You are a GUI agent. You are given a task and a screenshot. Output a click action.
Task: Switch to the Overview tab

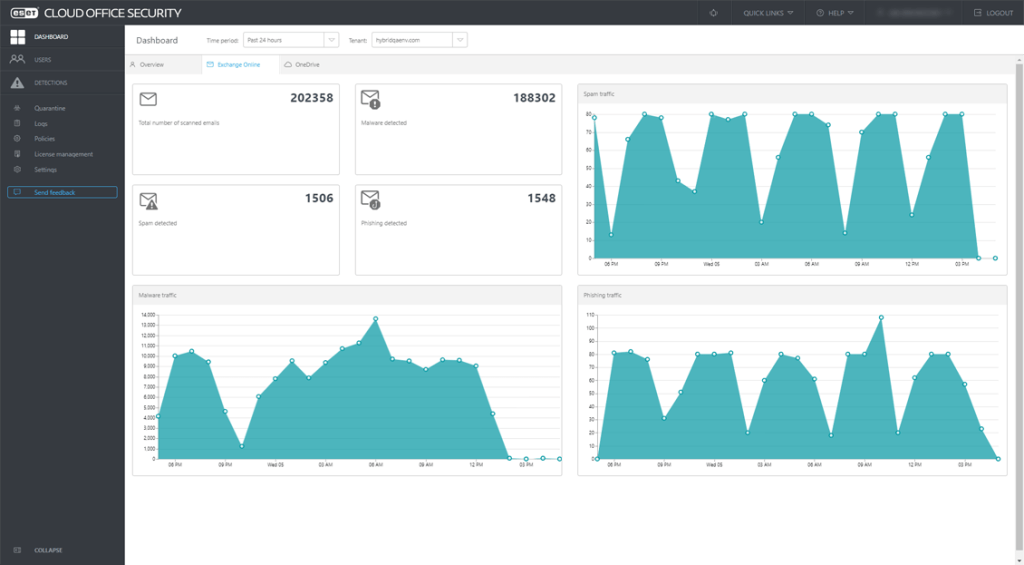pyautogui.click(x=147, y=64)
